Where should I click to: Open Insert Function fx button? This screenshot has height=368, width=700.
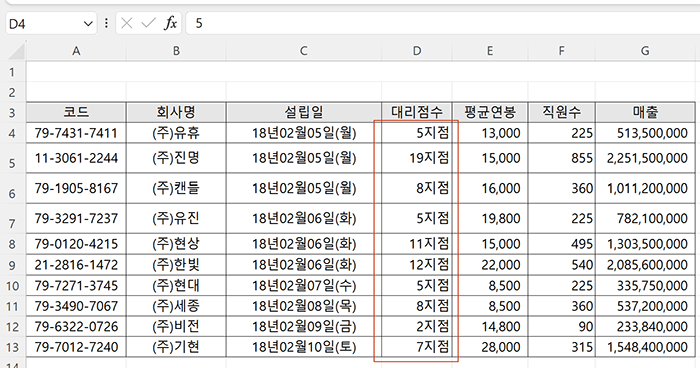pyautogui.click(x=170, y=23)
